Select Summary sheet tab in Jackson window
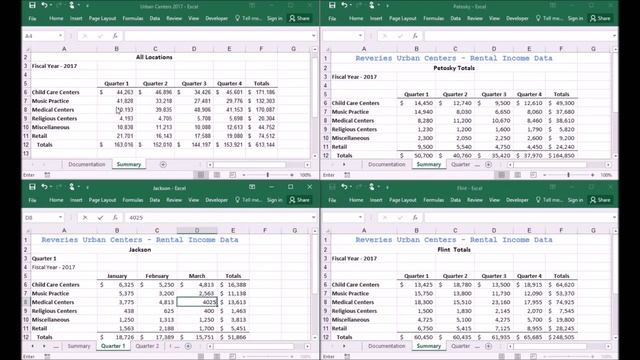Viewport: 640px width, 360px height. tap(79, 346)
